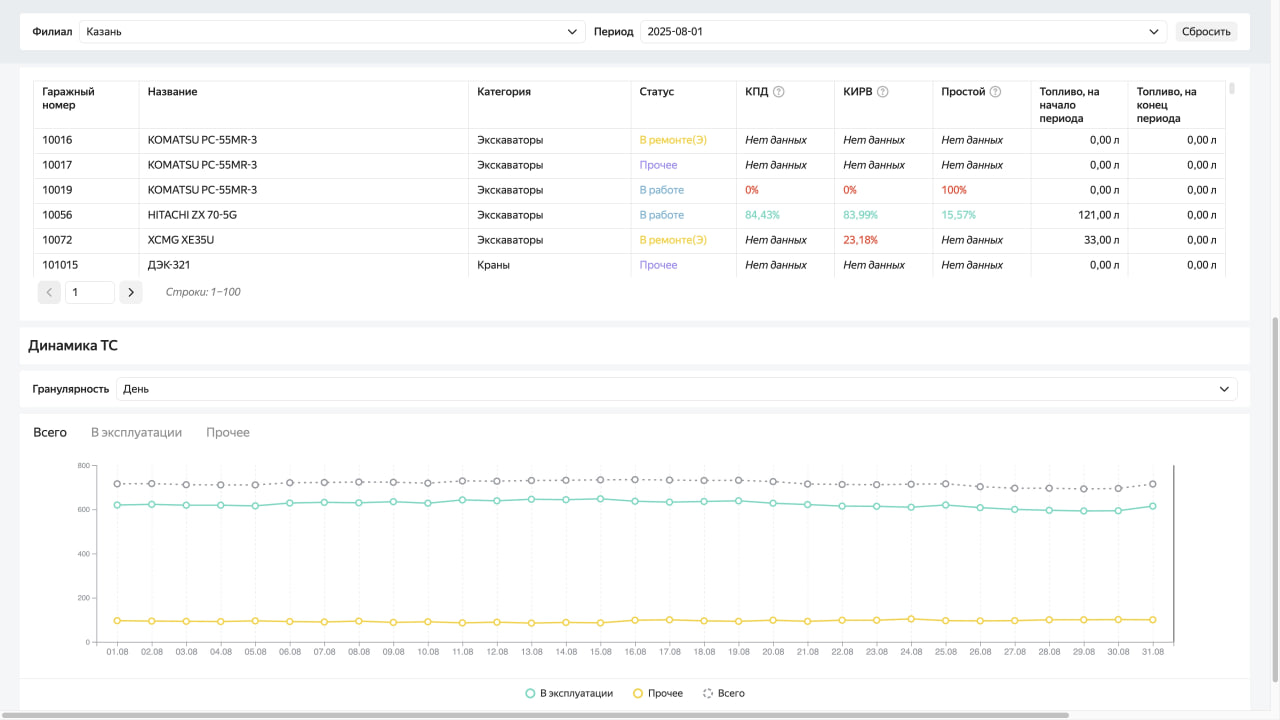Switch to the В эксплуатации chart tab
Screen dimensions: 1280x720
[x=136, y=433]
